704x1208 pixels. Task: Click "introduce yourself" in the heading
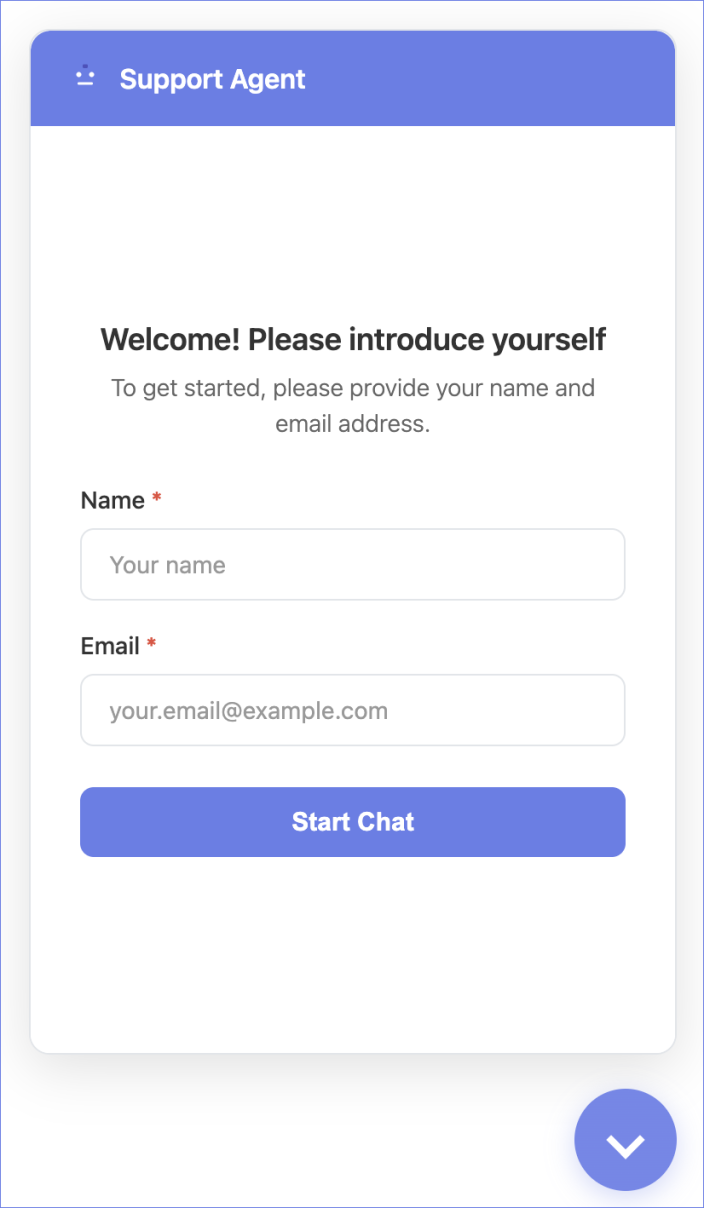(478, 340)
